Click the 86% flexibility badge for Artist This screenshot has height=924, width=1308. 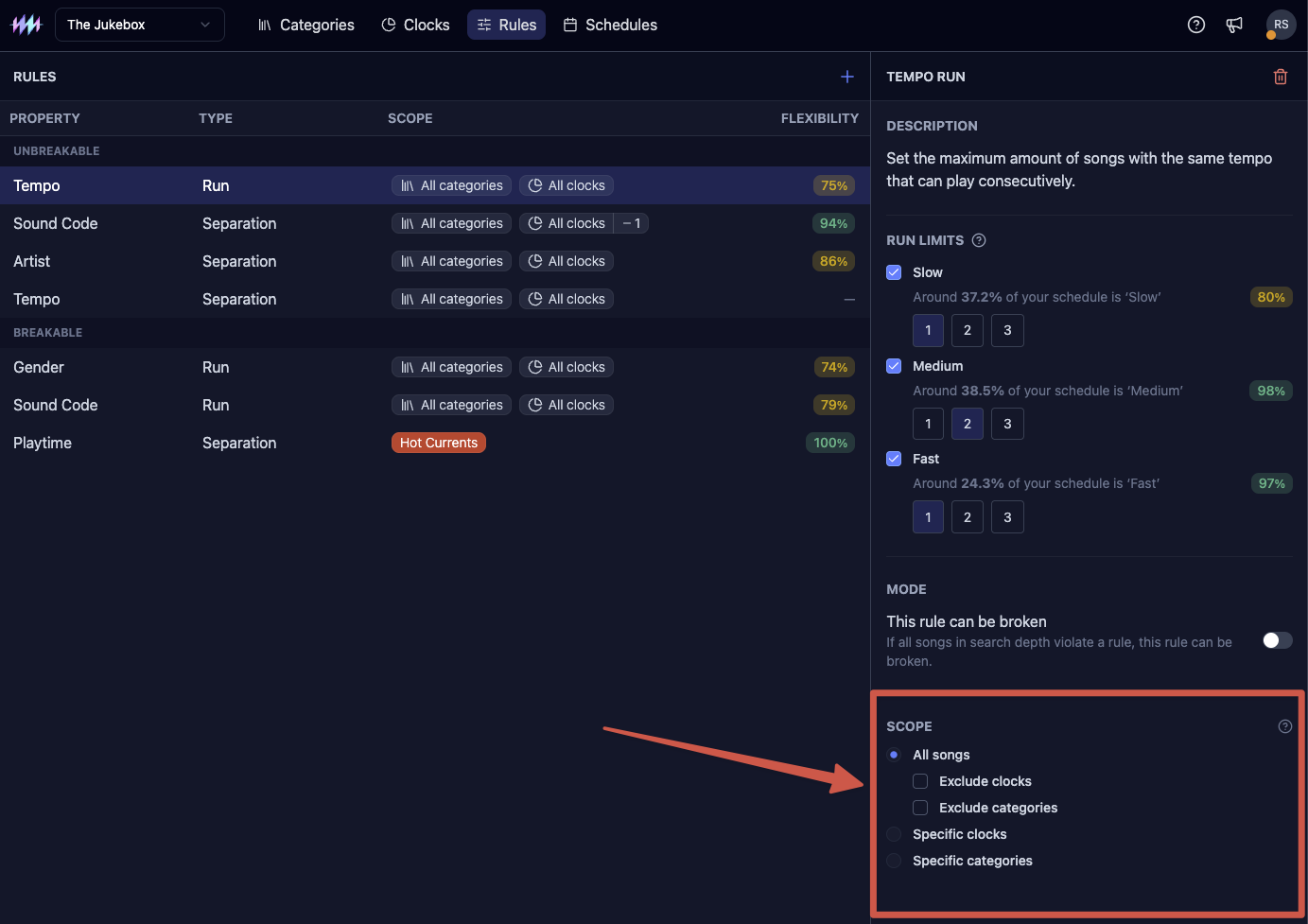(x=833, y=261)
